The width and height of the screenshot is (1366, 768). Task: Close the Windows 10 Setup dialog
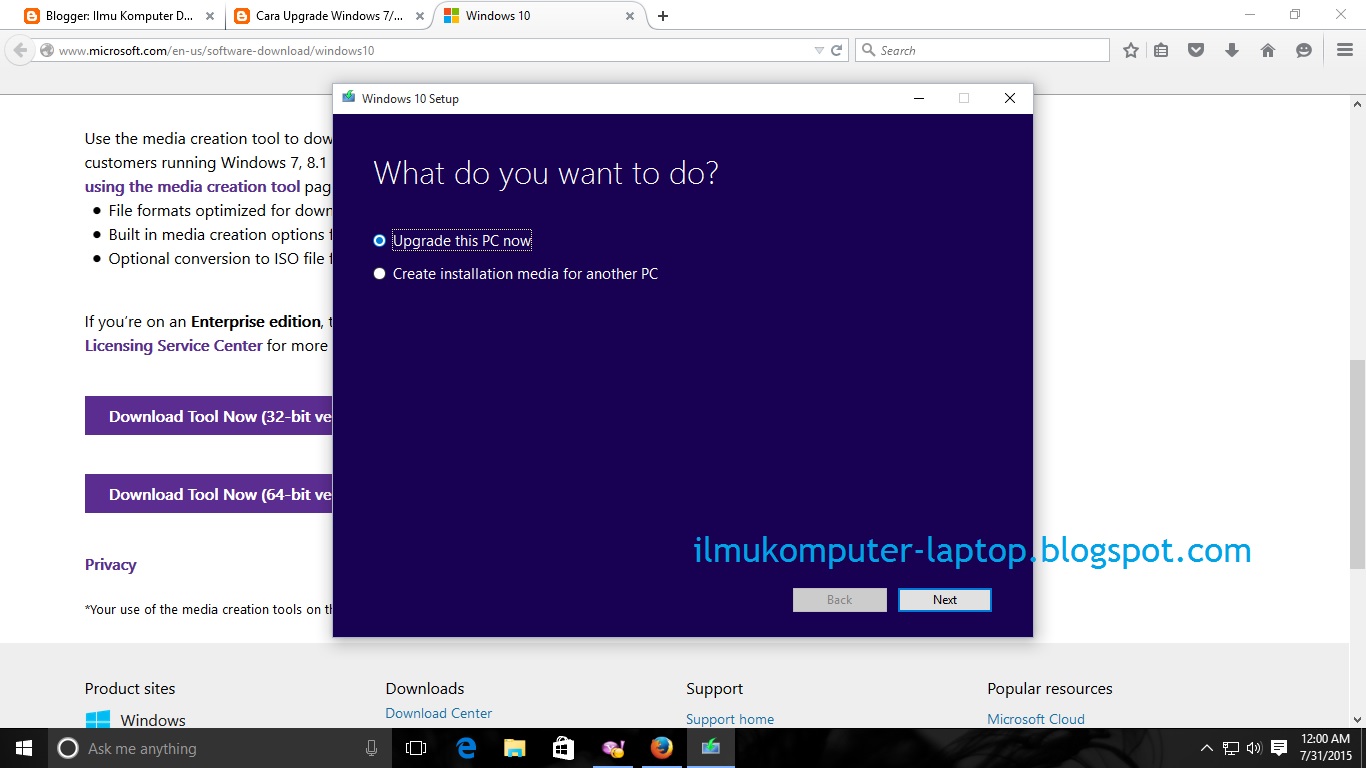(1010, 98)
